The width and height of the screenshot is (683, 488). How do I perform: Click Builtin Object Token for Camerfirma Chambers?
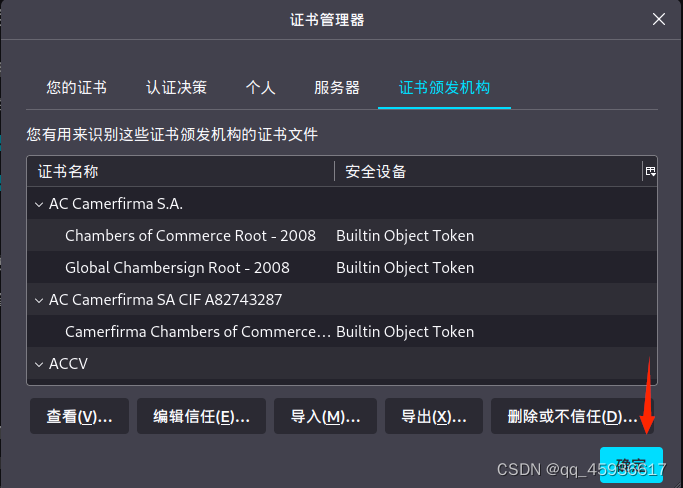click(x=405, y=332)
